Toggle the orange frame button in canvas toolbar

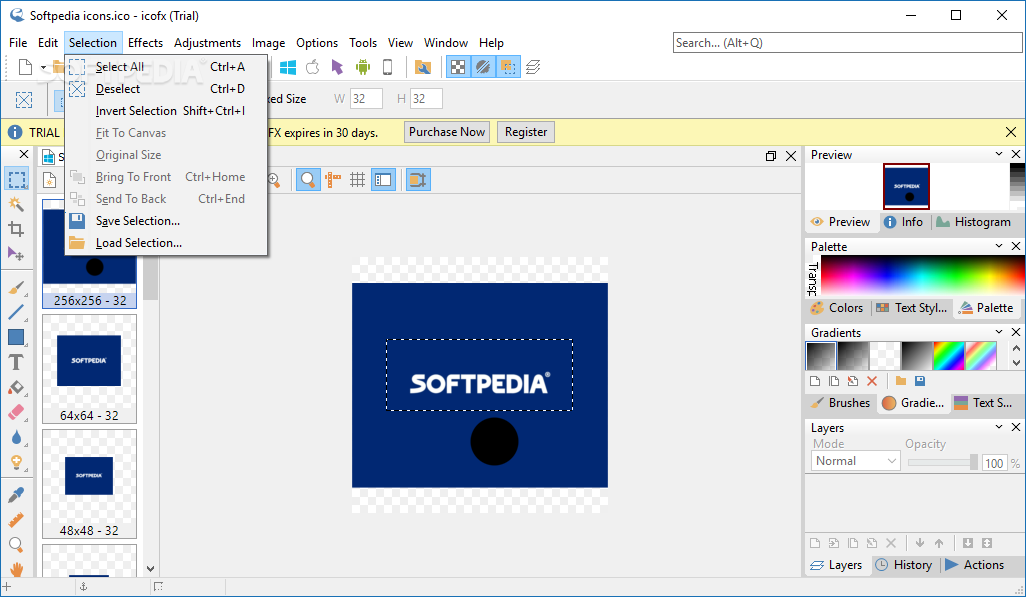[x=417, y=180]
